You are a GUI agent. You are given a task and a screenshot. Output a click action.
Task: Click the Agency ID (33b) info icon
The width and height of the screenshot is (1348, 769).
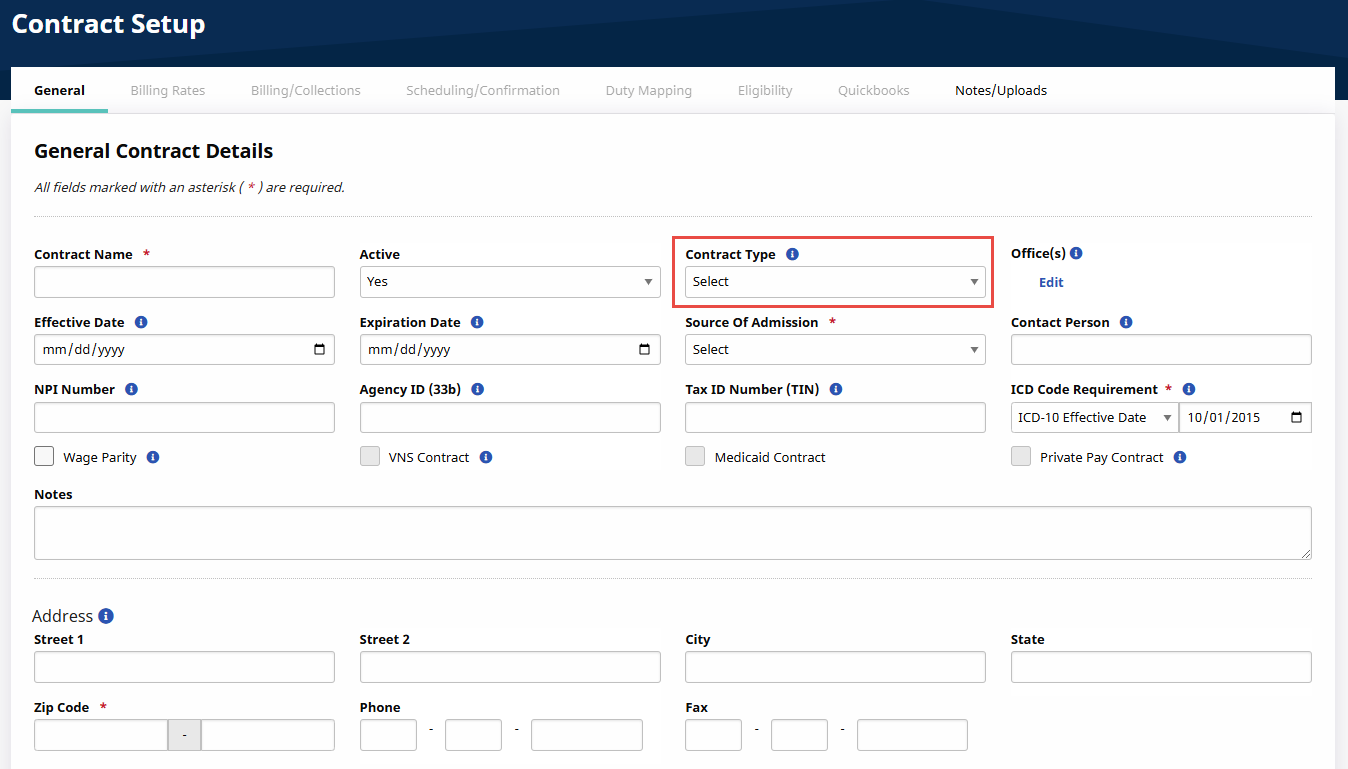click(x=477, y=389)
